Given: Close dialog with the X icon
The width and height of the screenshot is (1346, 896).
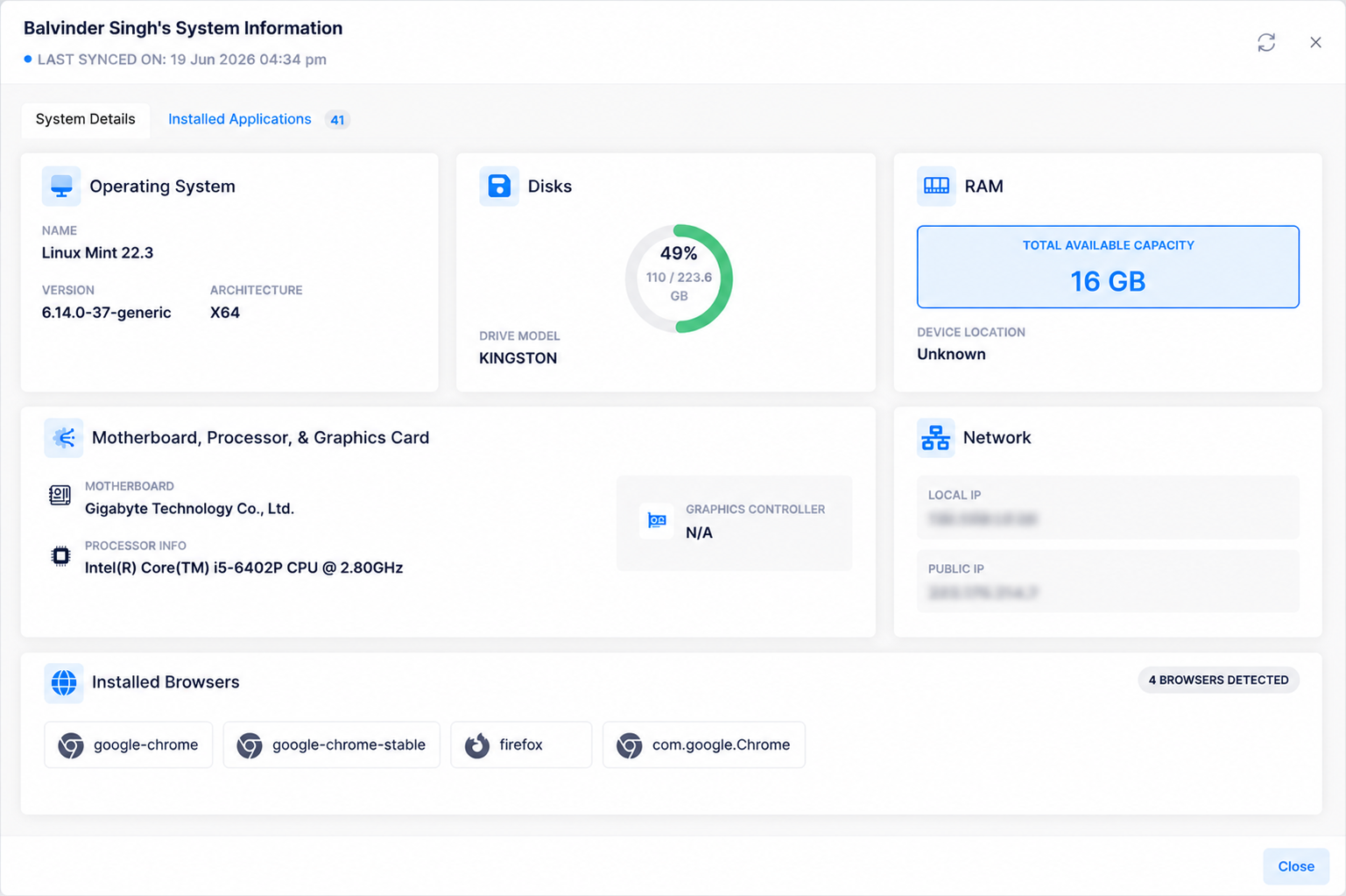Looking at the screenshot, I should [1315, 42].
